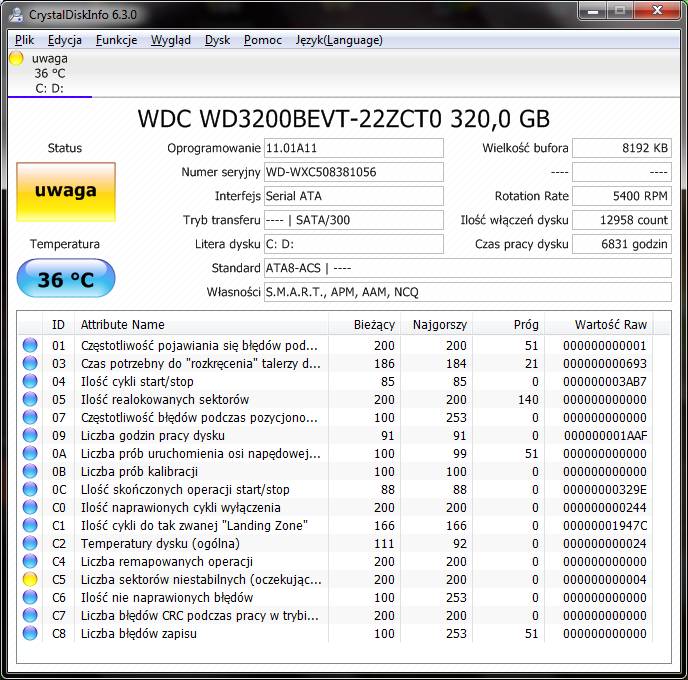Image resolution: width=688 pixels, height=680 pixels.
Task: Click the Bieżący column header
Action: point(364,325)
